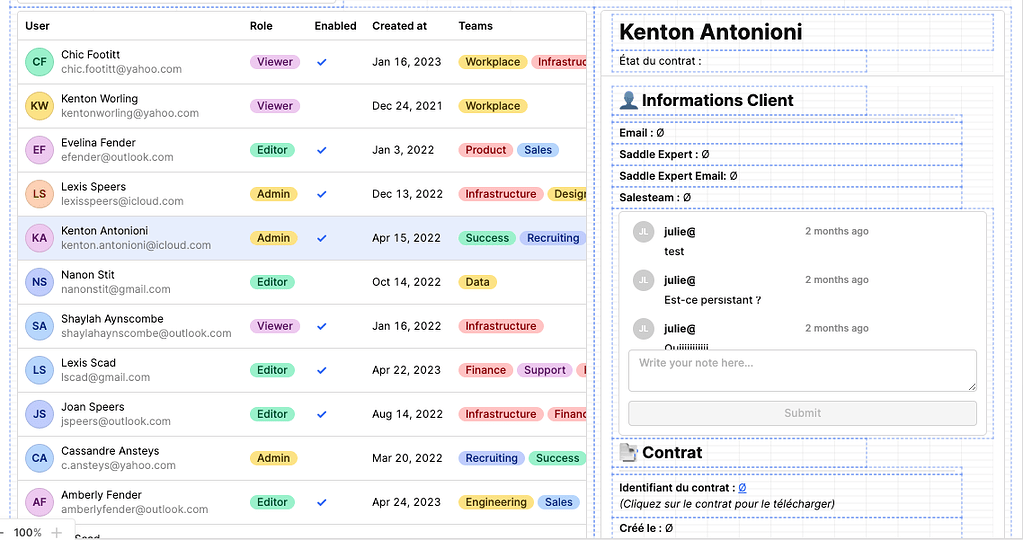Click the Saddle Expert Email field label
The image size is (1023, 540).
[673, 176]
